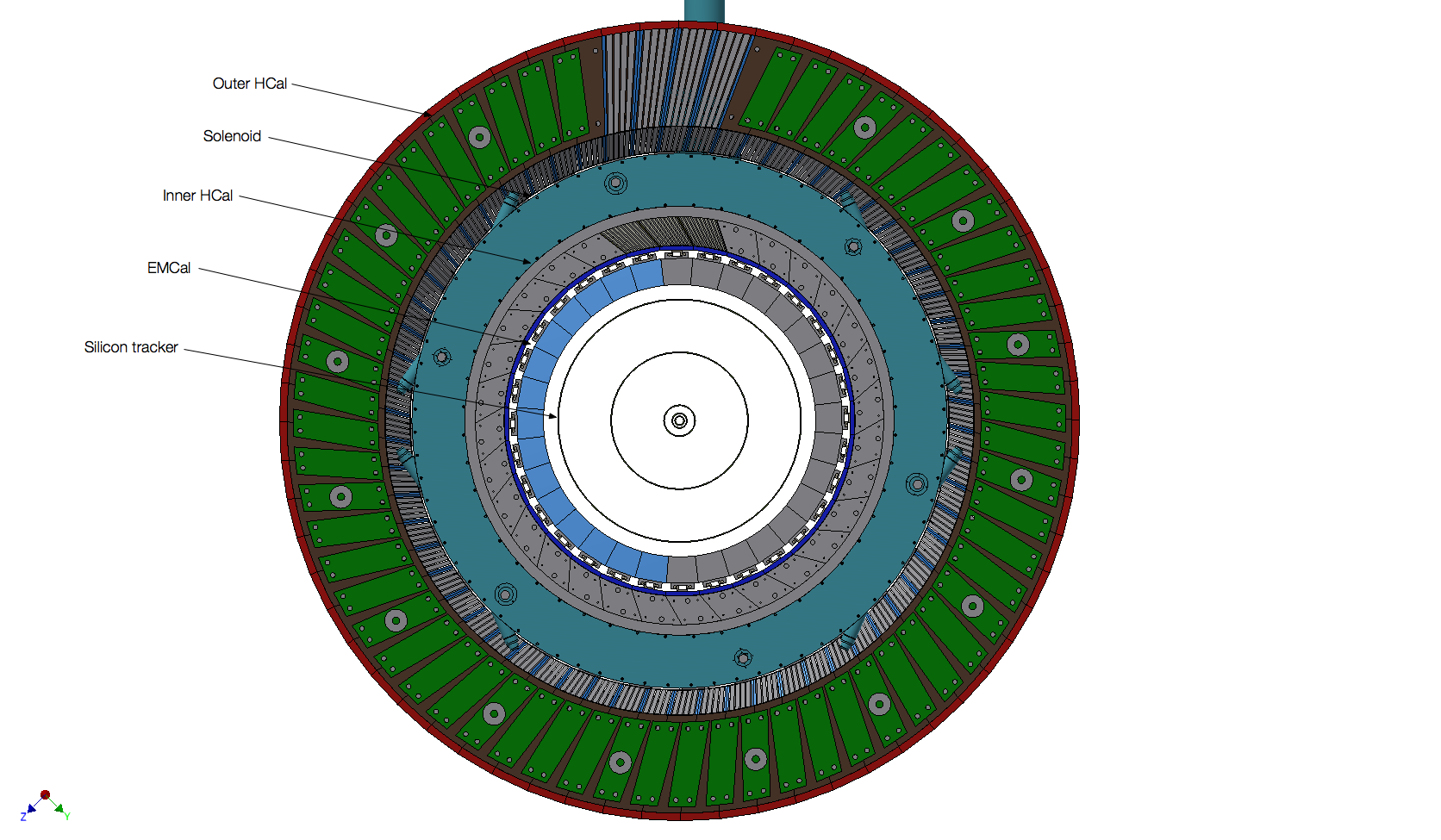Click the "Solenoid" annotation label
The width and height of the screenshot is (1441, 840).
pos(232,136)
